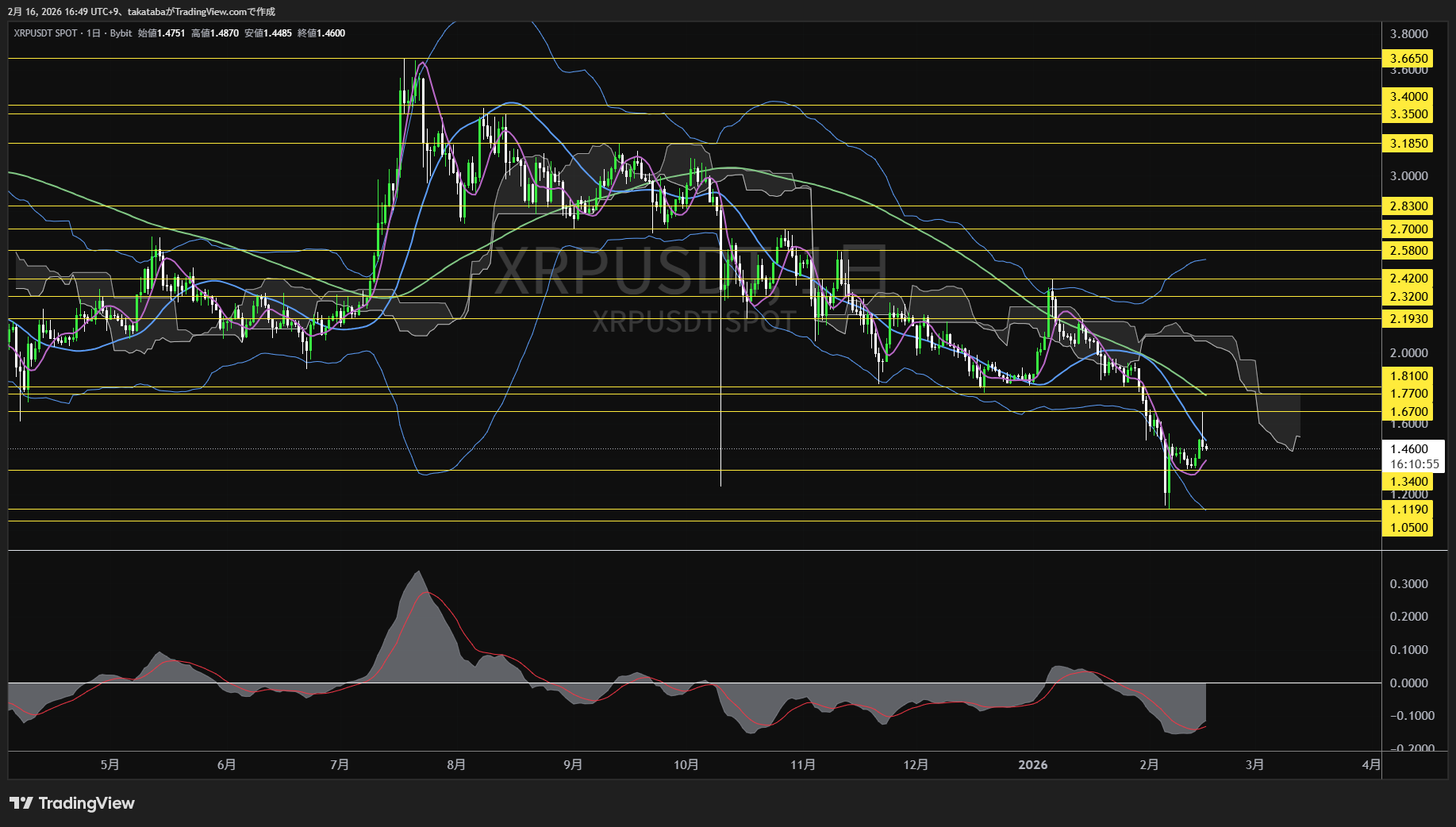Click the 0.0000 indicator axis value
Viewport: 1456px width, 827px height.
coord(1408,683)
